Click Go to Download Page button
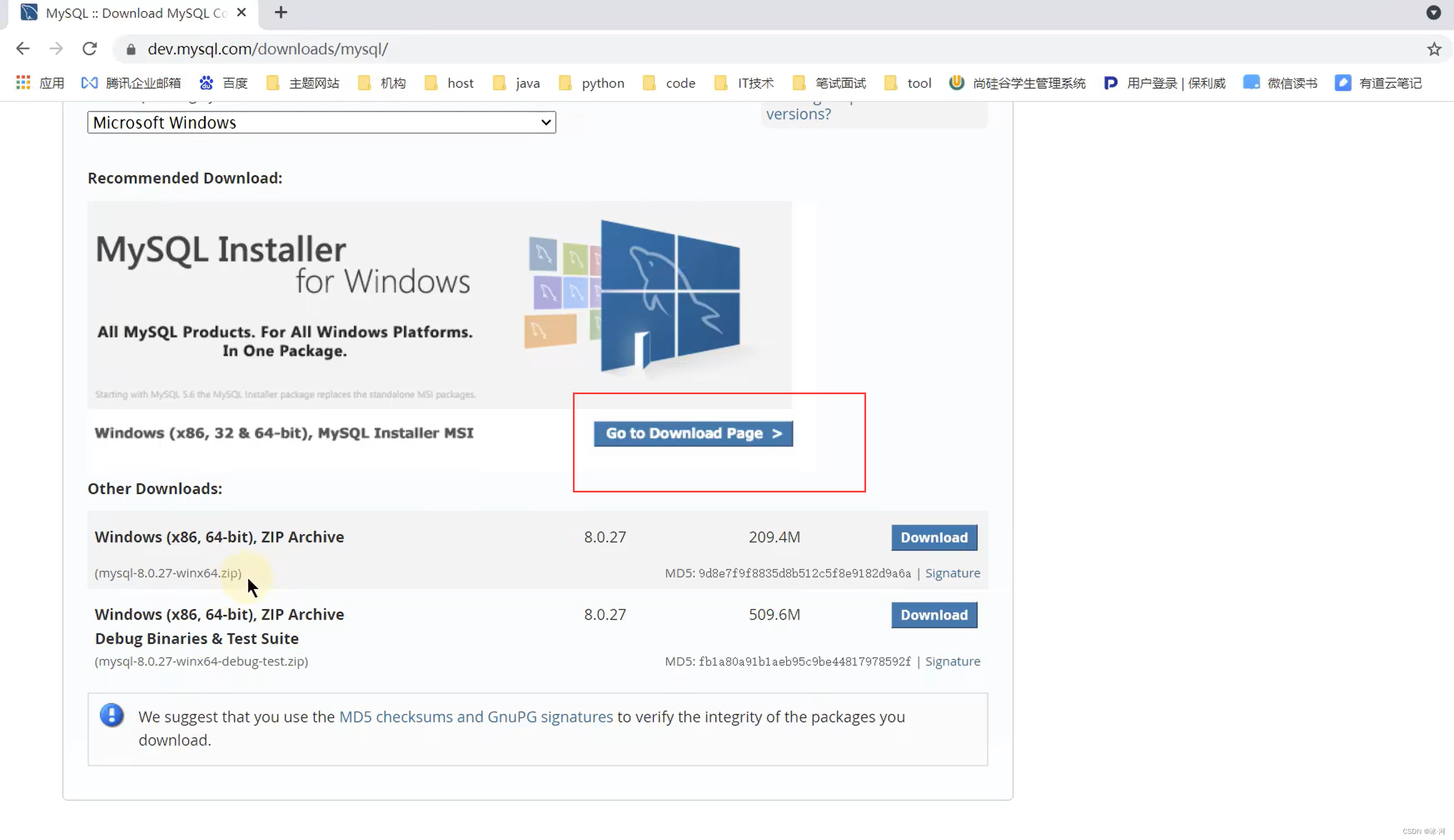This screenshot has width=1454, height=840. [693, 433]
